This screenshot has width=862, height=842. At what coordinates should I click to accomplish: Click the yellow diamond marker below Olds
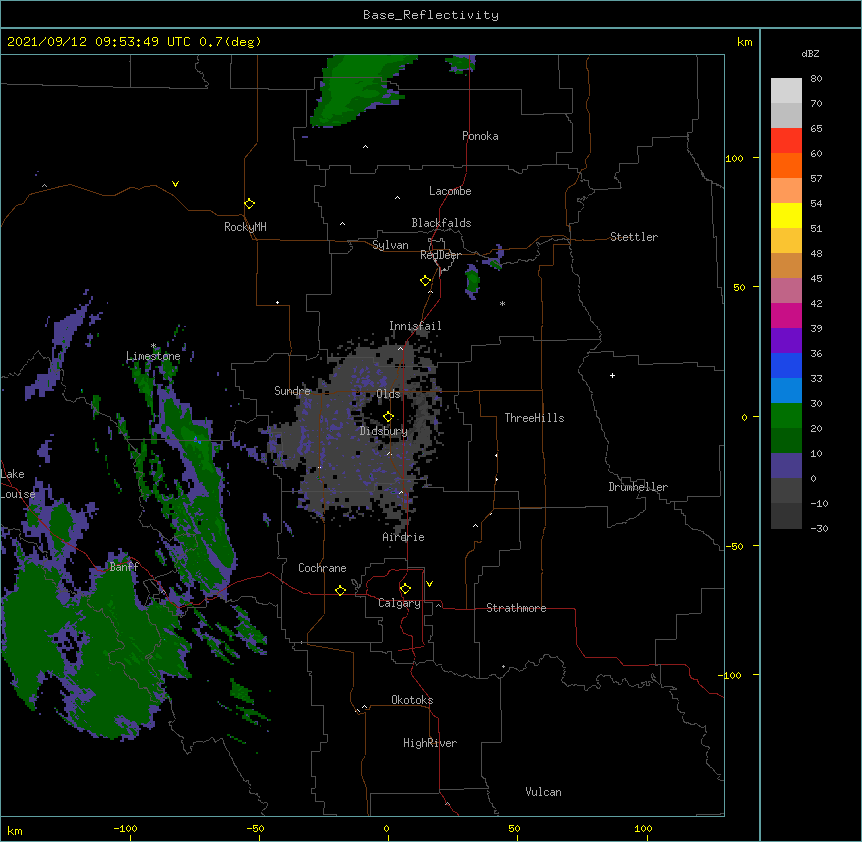click(x=388, y=416)
